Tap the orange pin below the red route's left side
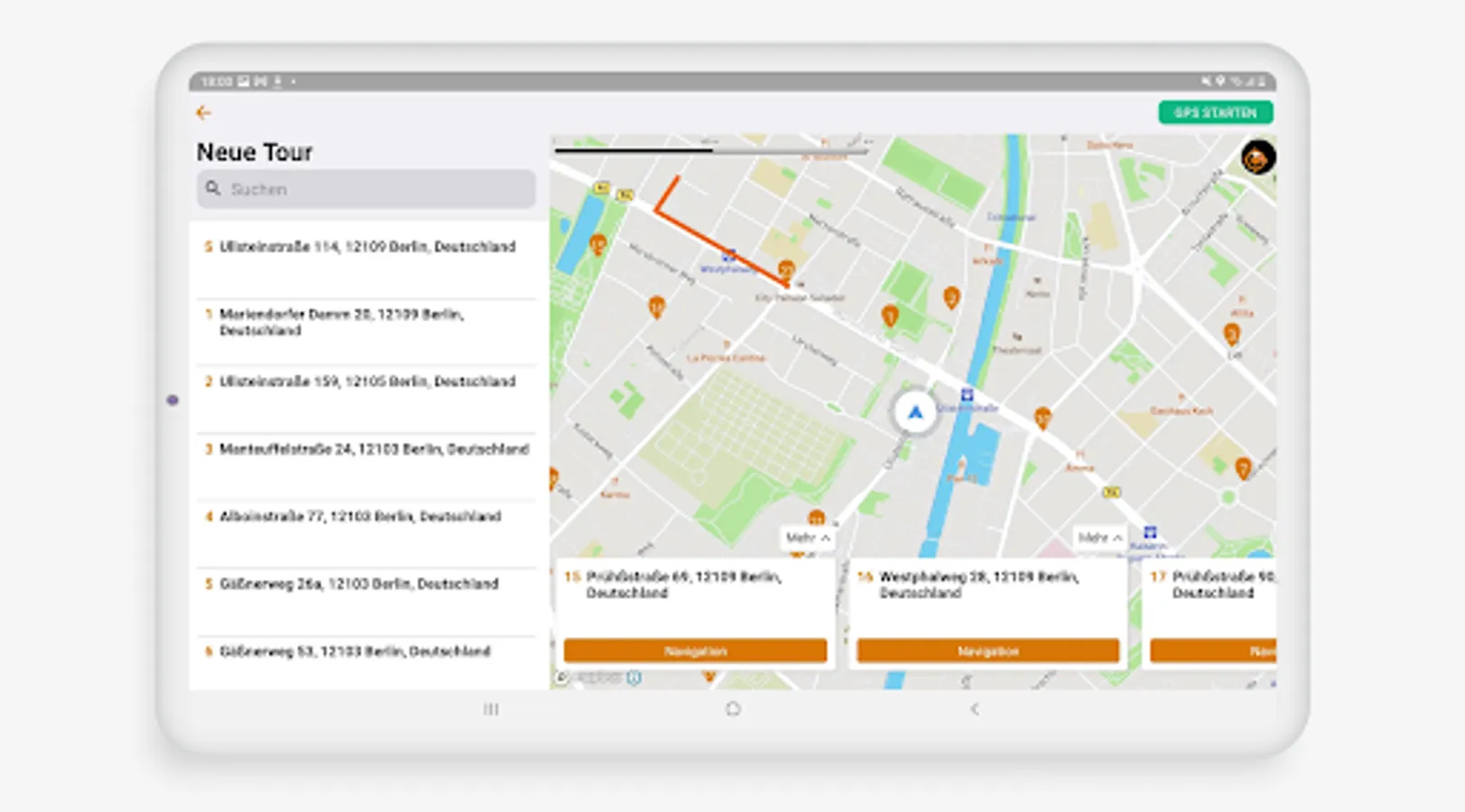The width and height of the screenshot is (1465, 812). tap(656, 308)
